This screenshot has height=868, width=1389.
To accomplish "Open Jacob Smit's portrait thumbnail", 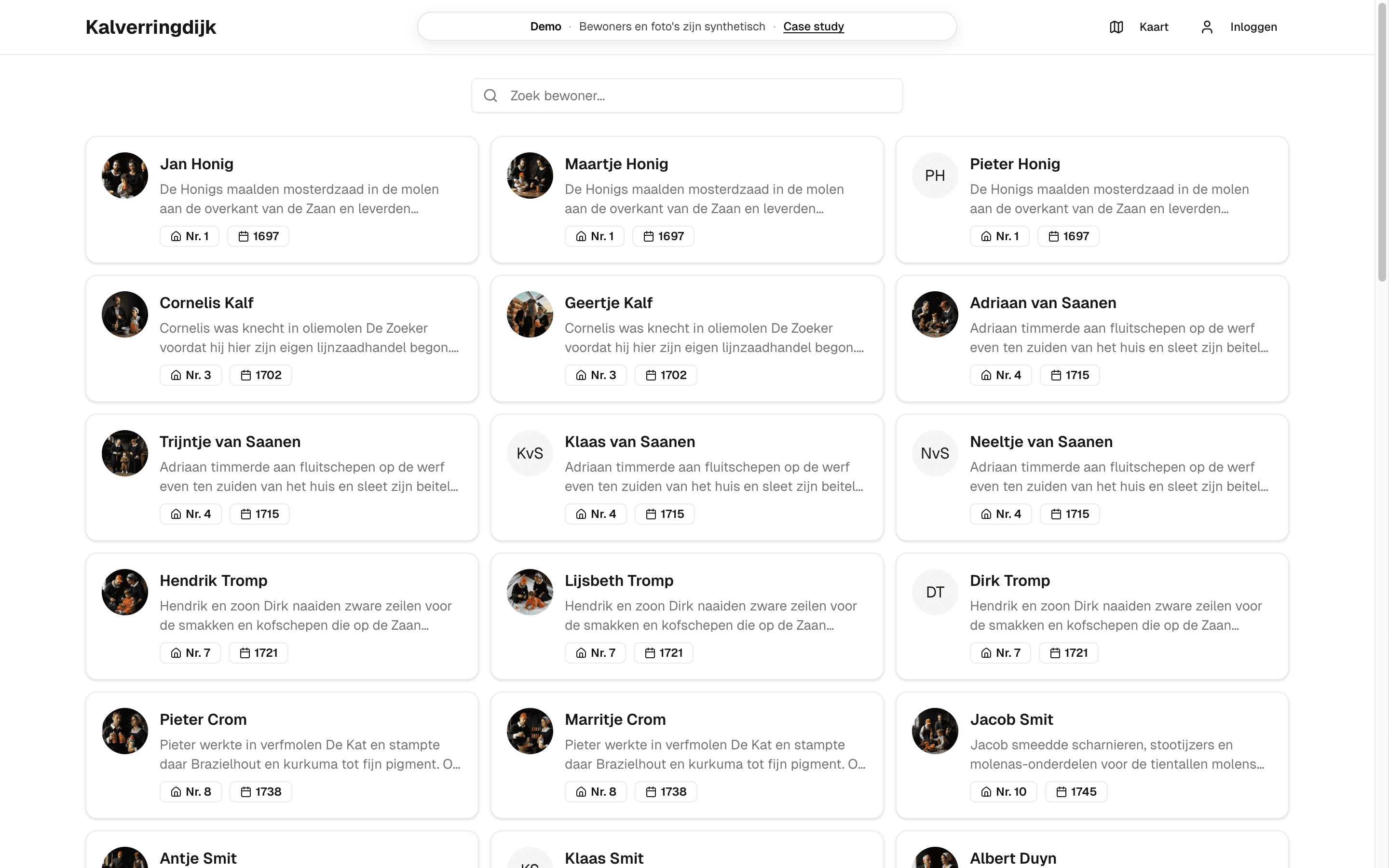I will (x=935, y=732).
